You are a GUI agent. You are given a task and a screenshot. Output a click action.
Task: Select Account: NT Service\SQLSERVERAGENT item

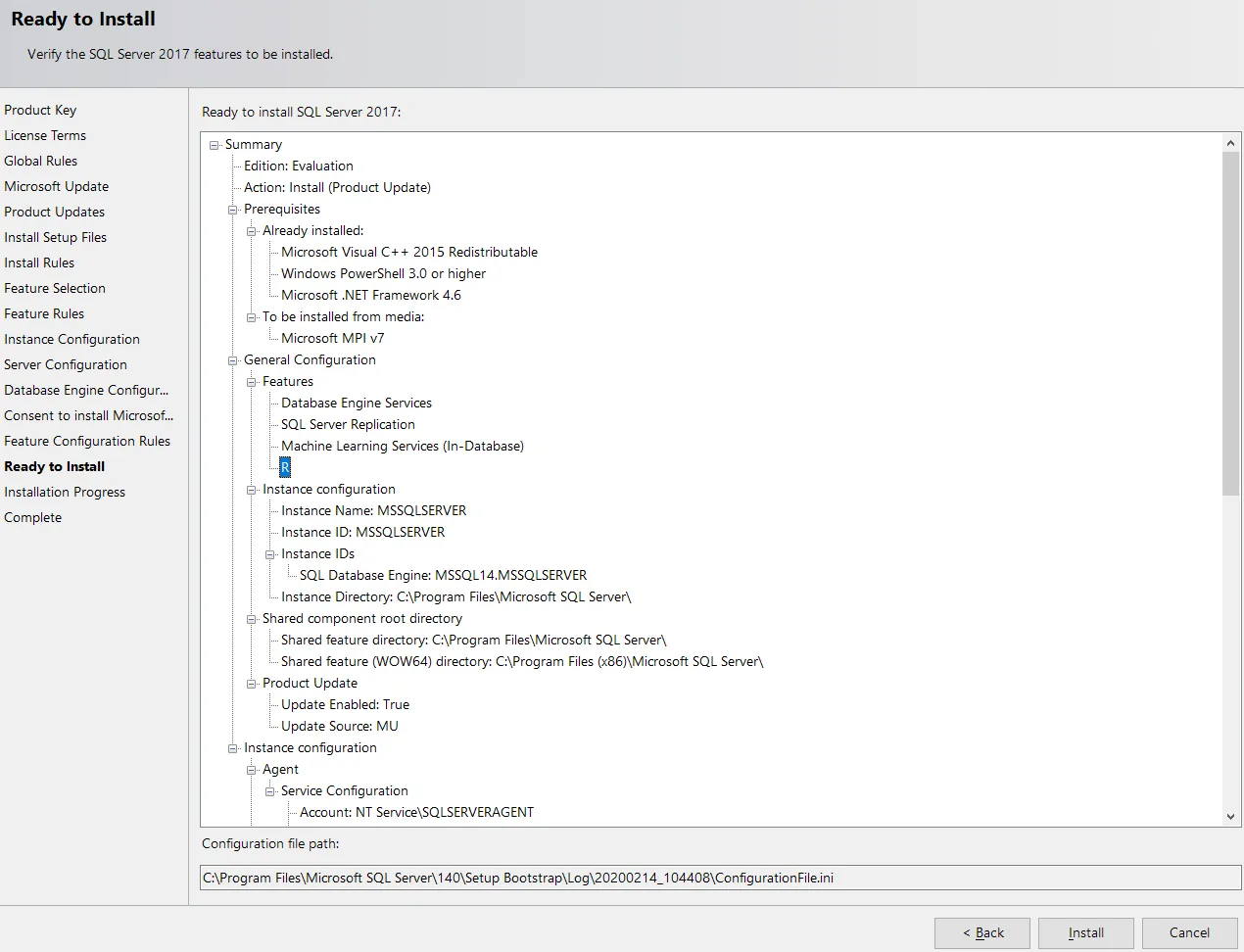[417, 812]
